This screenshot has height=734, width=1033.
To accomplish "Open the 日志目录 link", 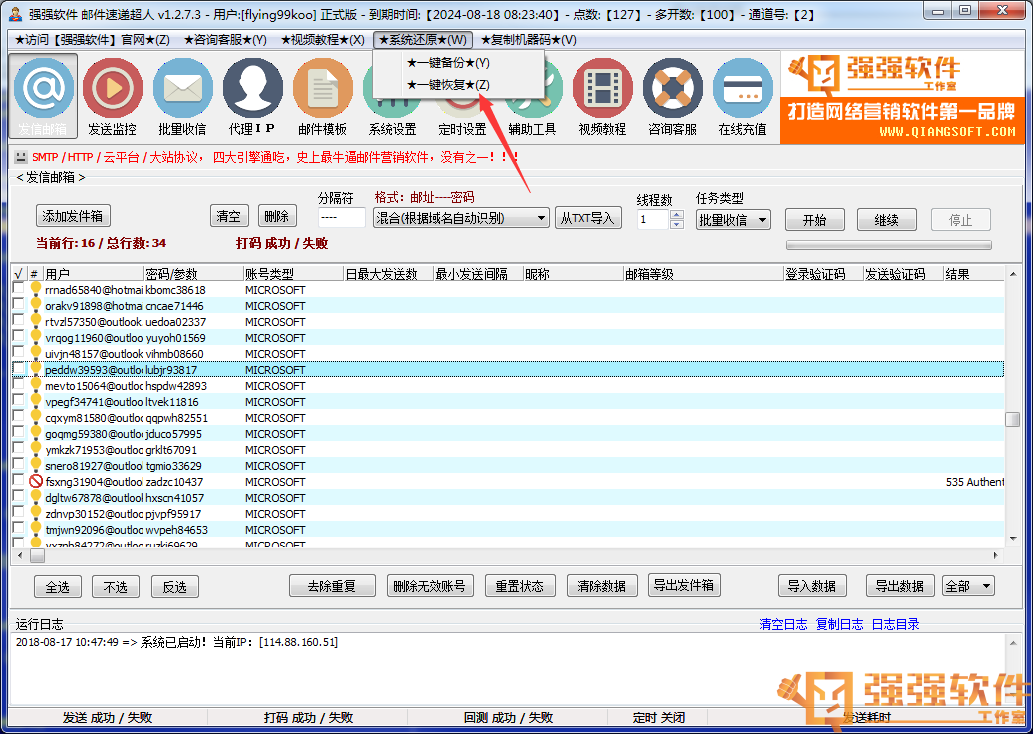I will [895, 624].
